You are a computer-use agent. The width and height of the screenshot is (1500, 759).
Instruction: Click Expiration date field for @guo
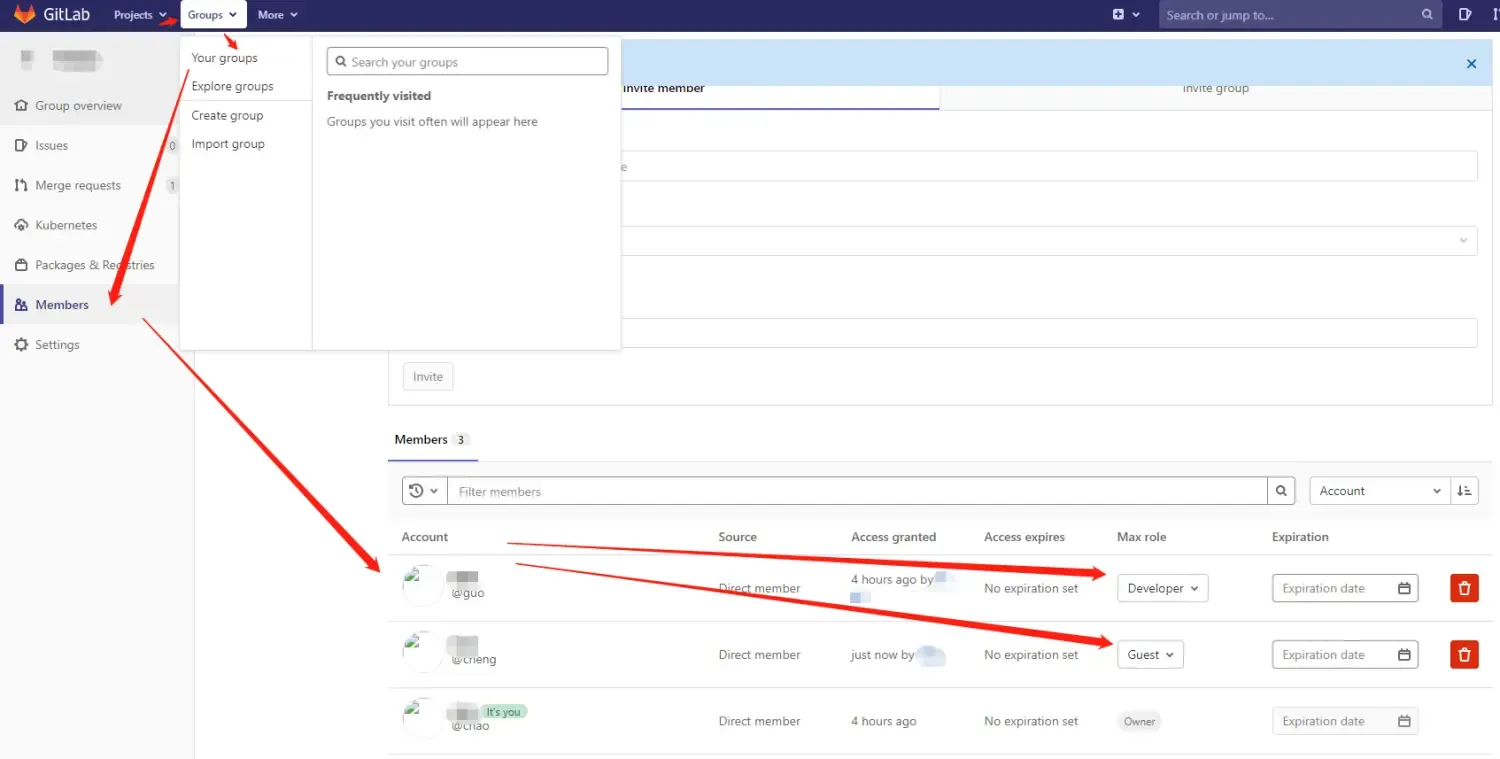point(1335,588)
